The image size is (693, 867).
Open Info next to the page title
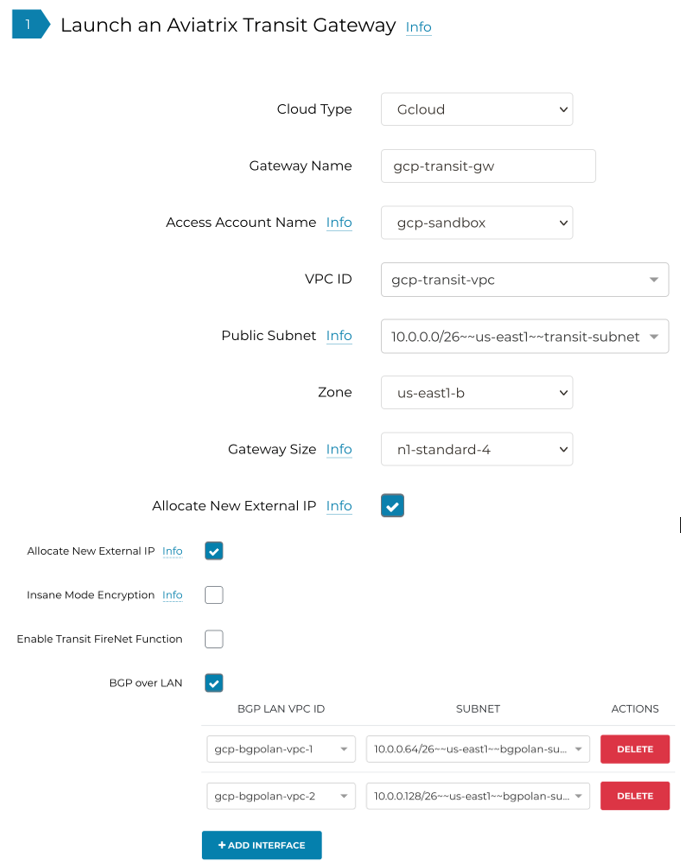click(418, 27)
